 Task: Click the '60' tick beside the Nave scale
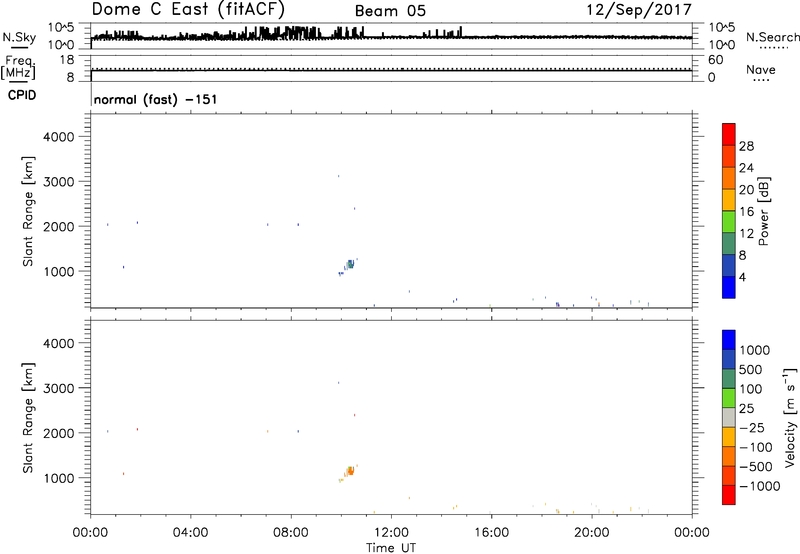coord(715,60)
